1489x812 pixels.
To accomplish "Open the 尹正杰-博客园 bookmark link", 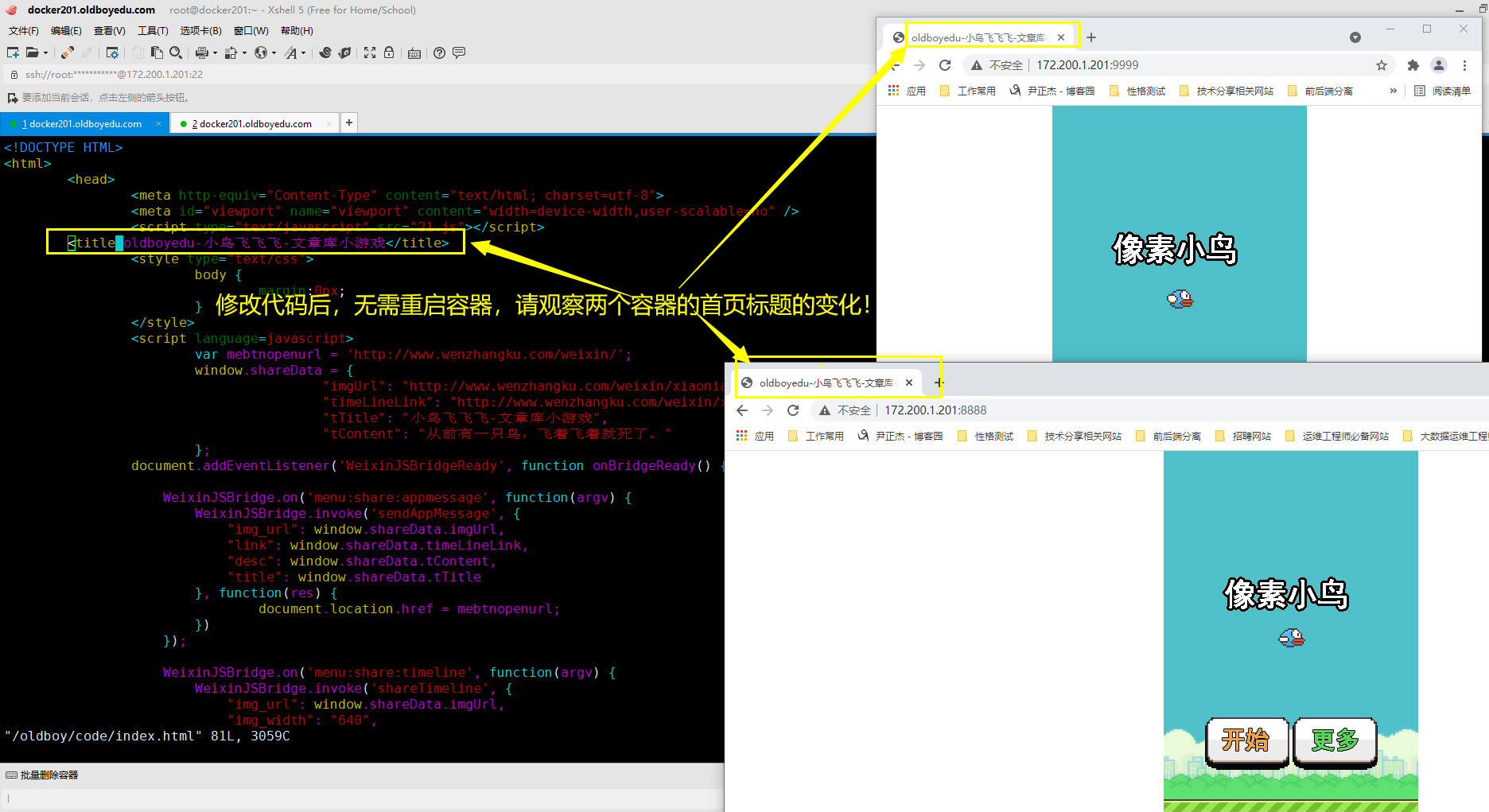I will tap(1058, 91).
